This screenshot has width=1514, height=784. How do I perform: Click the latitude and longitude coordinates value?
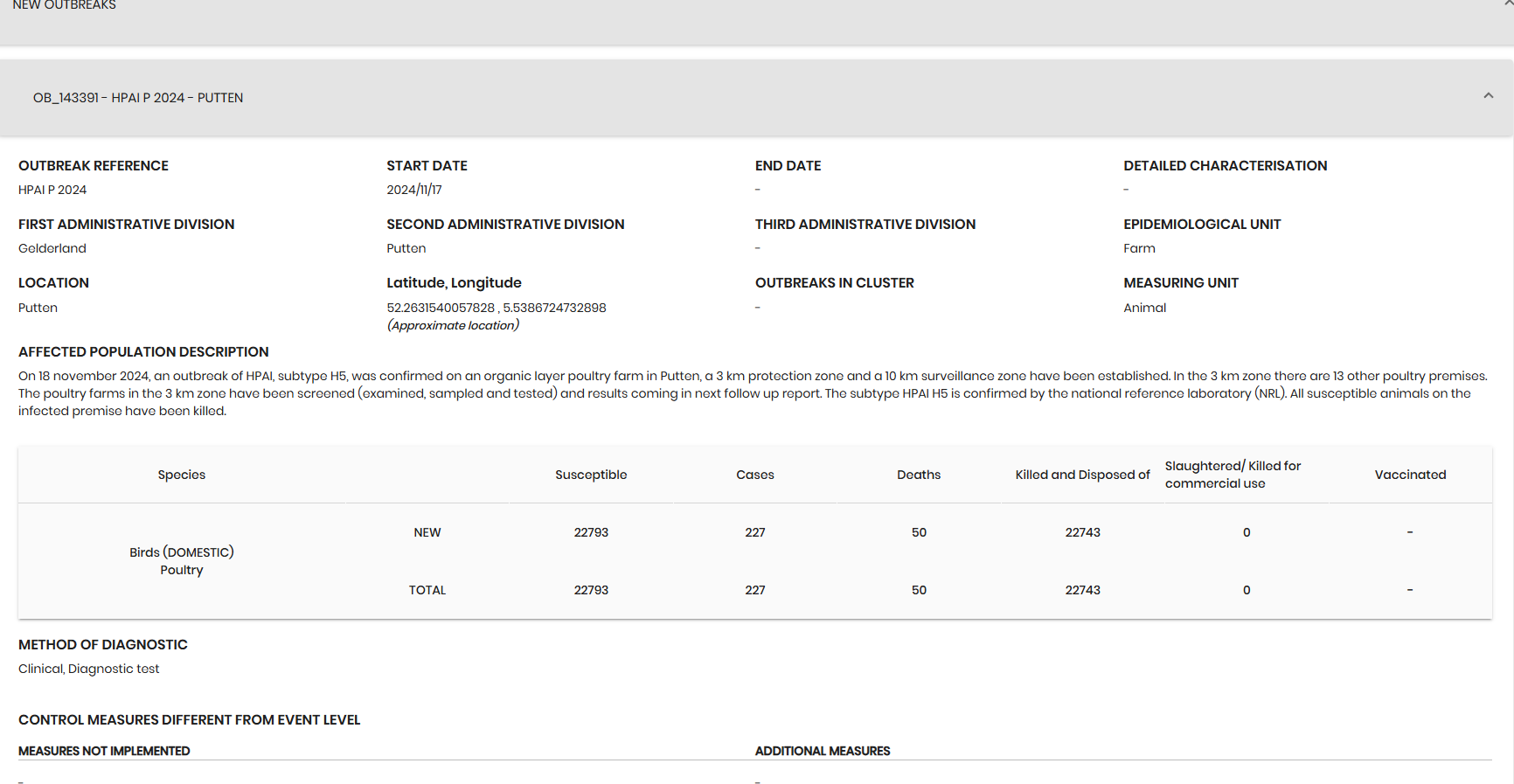[497, 308]
